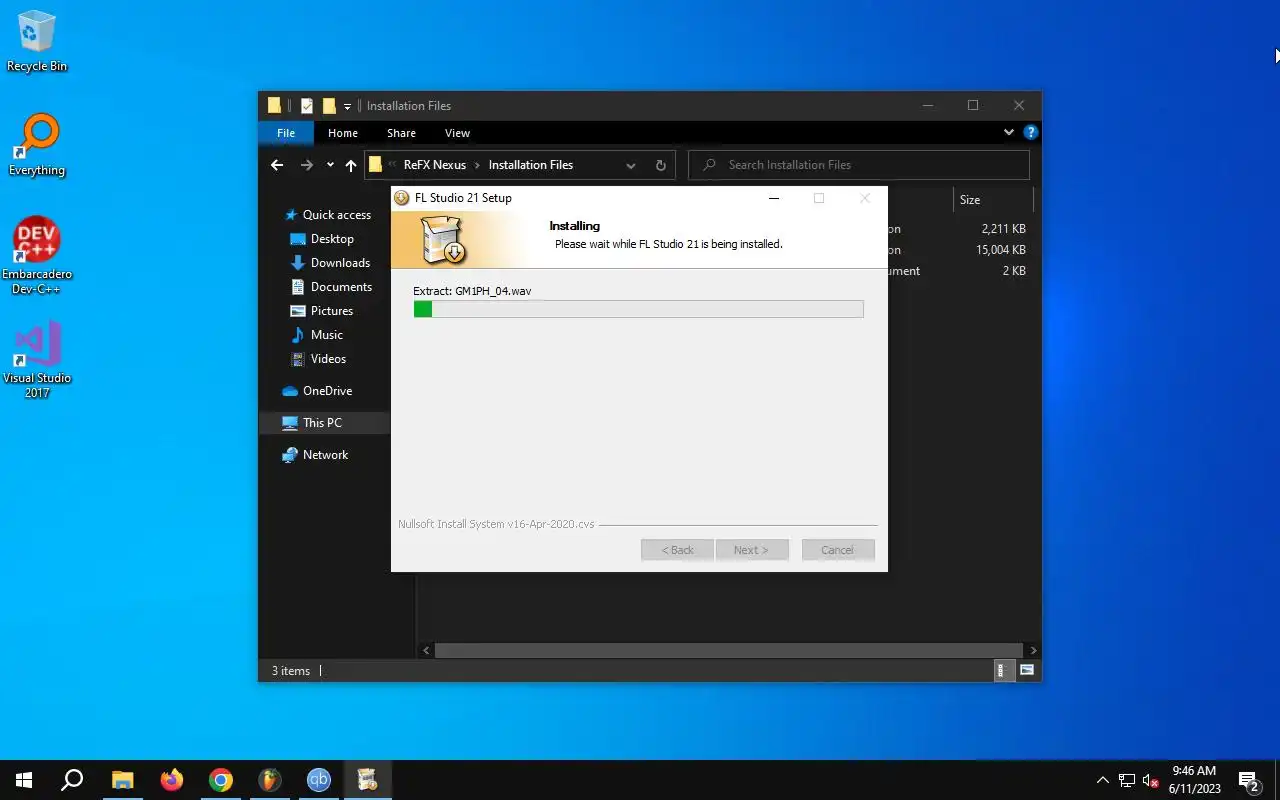Open the Everything search desktop icon

[37, 145]
